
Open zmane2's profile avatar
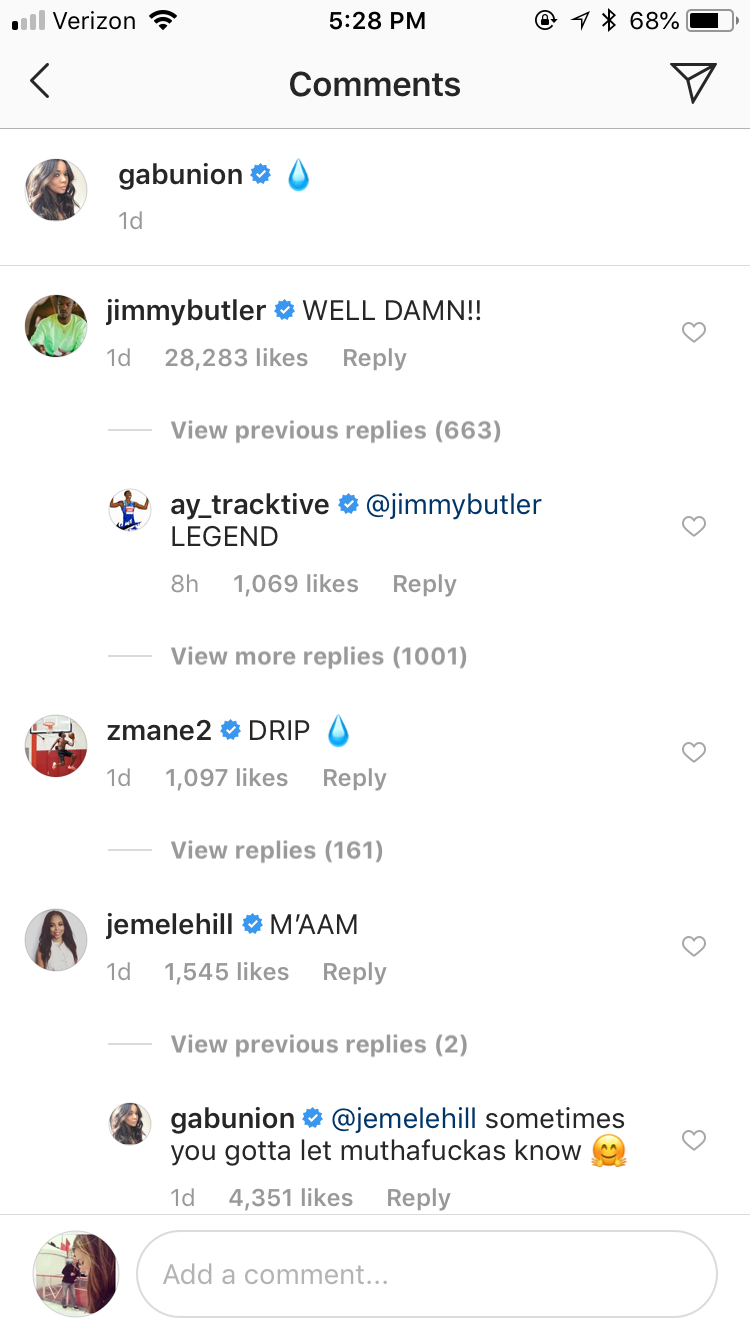56,746
